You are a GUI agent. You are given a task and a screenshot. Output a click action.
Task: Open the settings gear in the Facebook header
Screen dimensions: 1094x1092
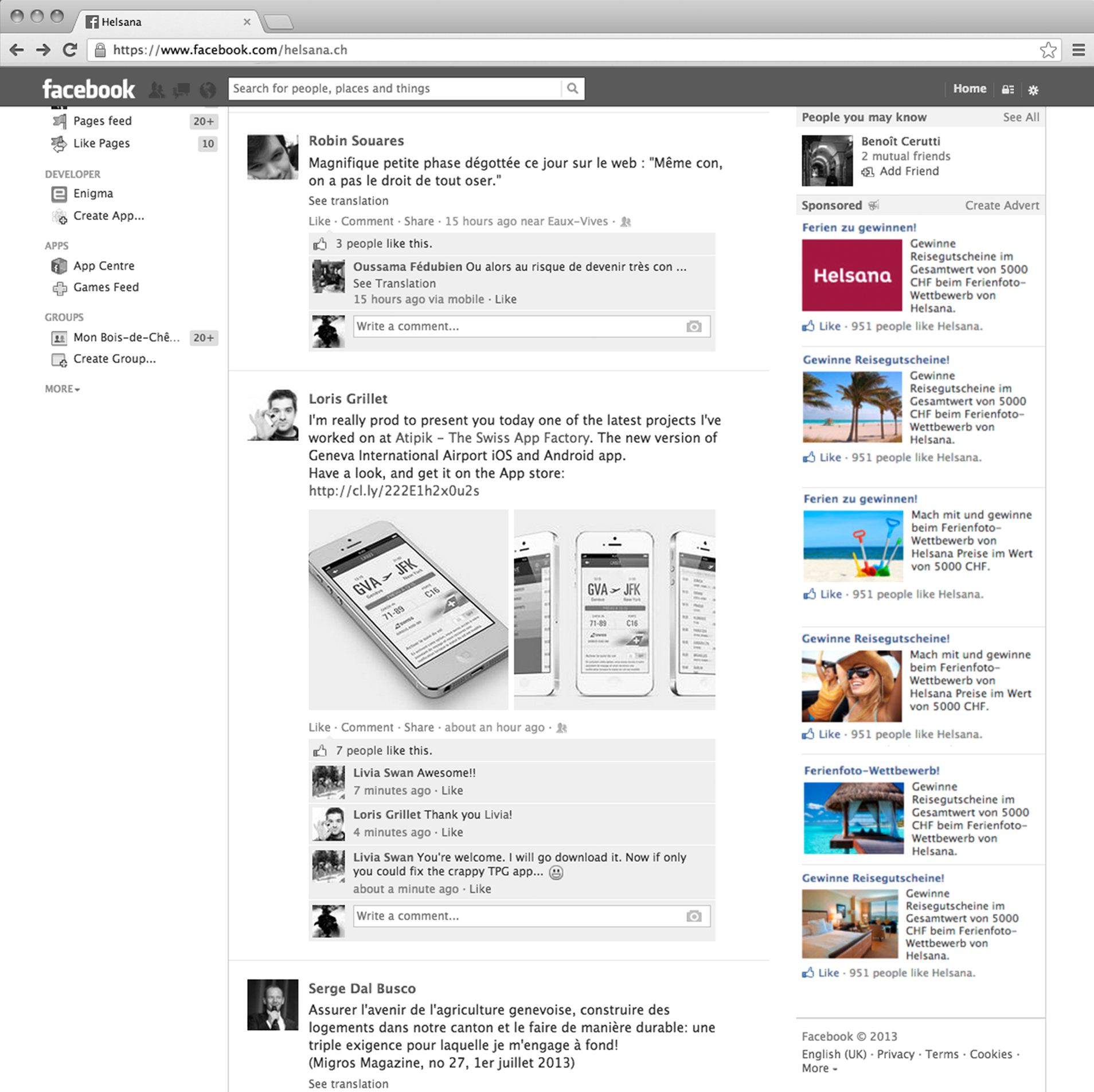pyautogui.click(x=1033, y=89)
